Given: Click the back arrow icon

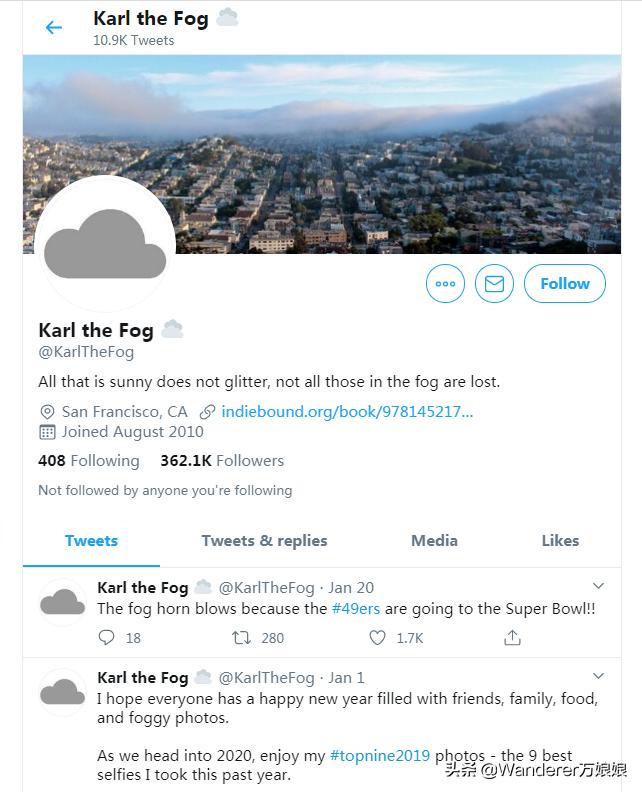Looking at the screenshot, I should click(54, 28).
